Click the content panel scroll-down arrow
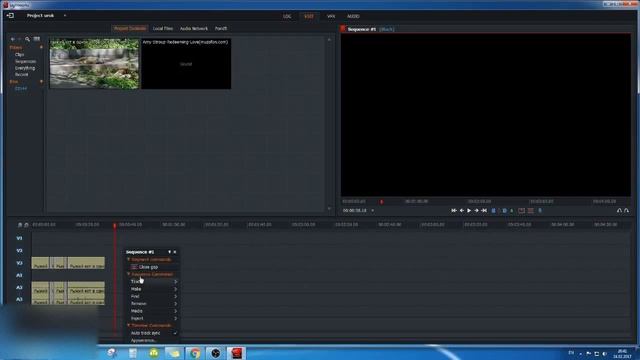The image size is (640, 360). [x=329, y=209]
